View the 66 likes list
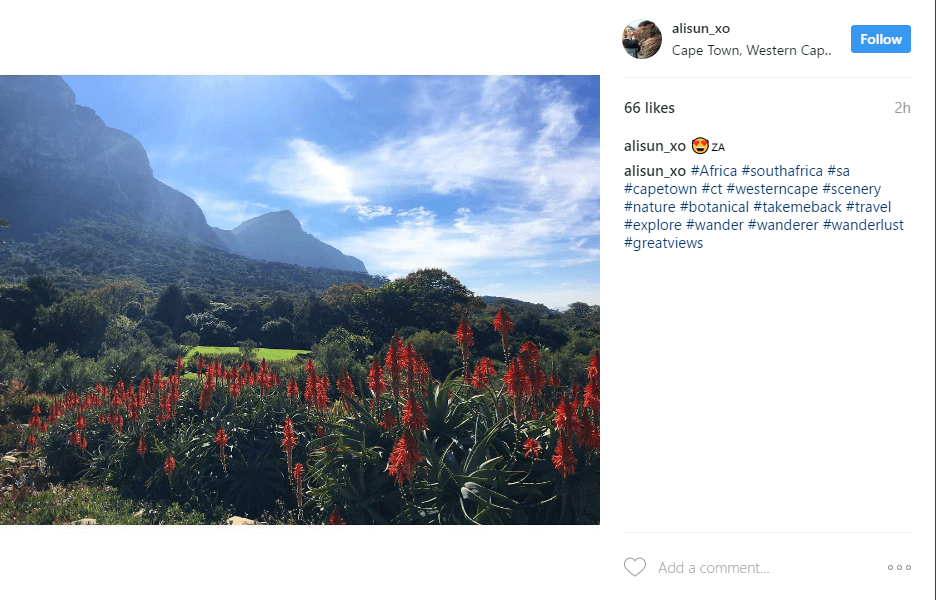Screen dimensions: 936x600 click(649, 108)
